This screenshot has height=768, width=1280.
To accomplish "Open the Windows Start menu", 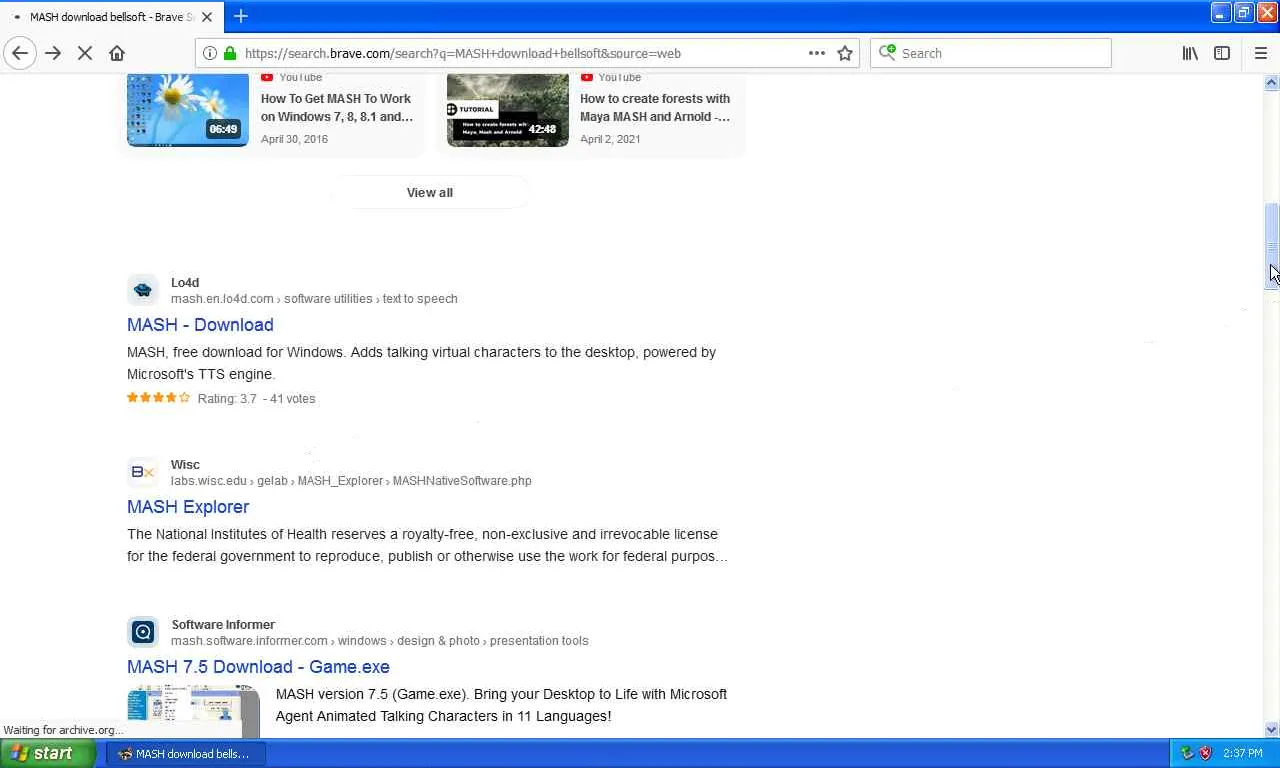I will click(x=48, y=753).
